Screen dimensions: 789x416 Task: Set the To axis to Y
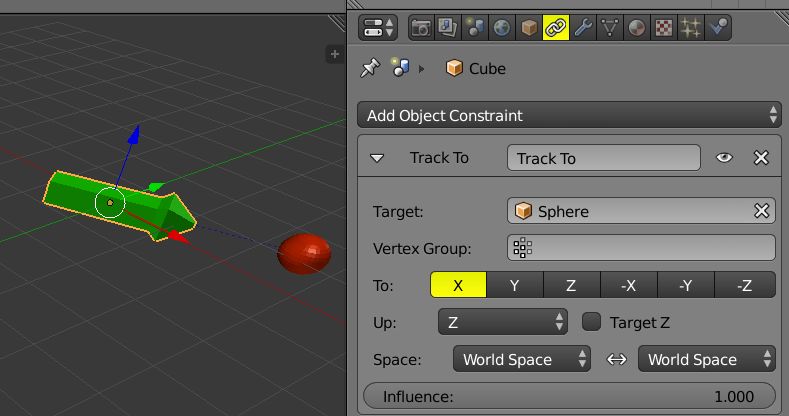(x=515, y=285)
